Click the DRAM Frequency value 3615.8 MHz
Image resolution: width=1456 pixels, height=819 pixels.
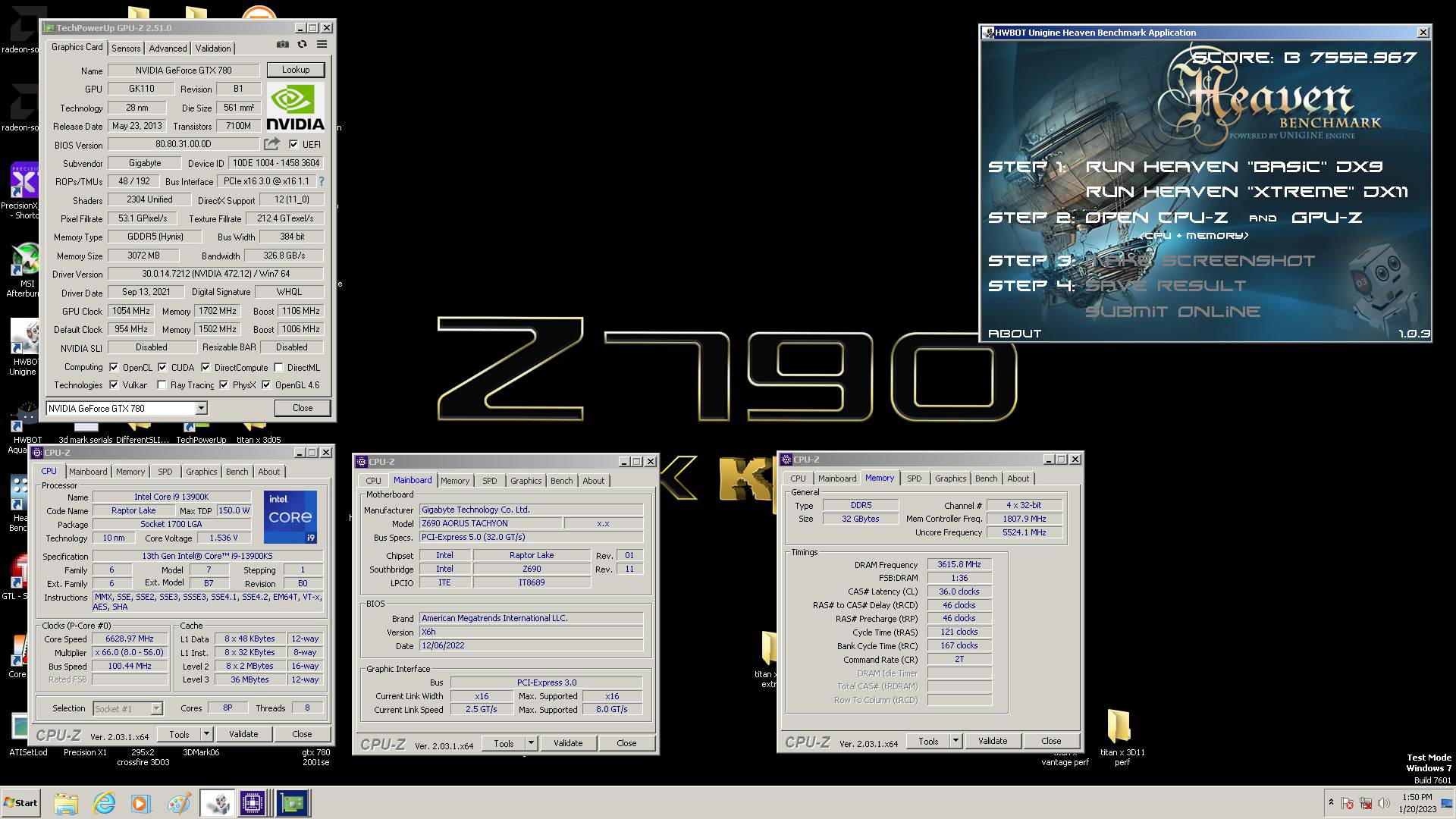pyautogui.click(x=959, y=564)
